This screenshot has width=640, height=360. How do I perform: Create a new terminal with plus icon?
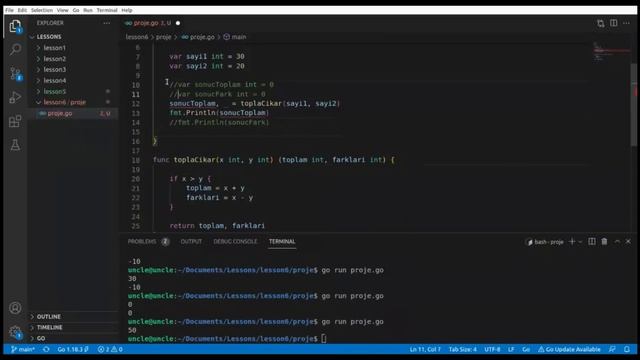pos(572,242)
